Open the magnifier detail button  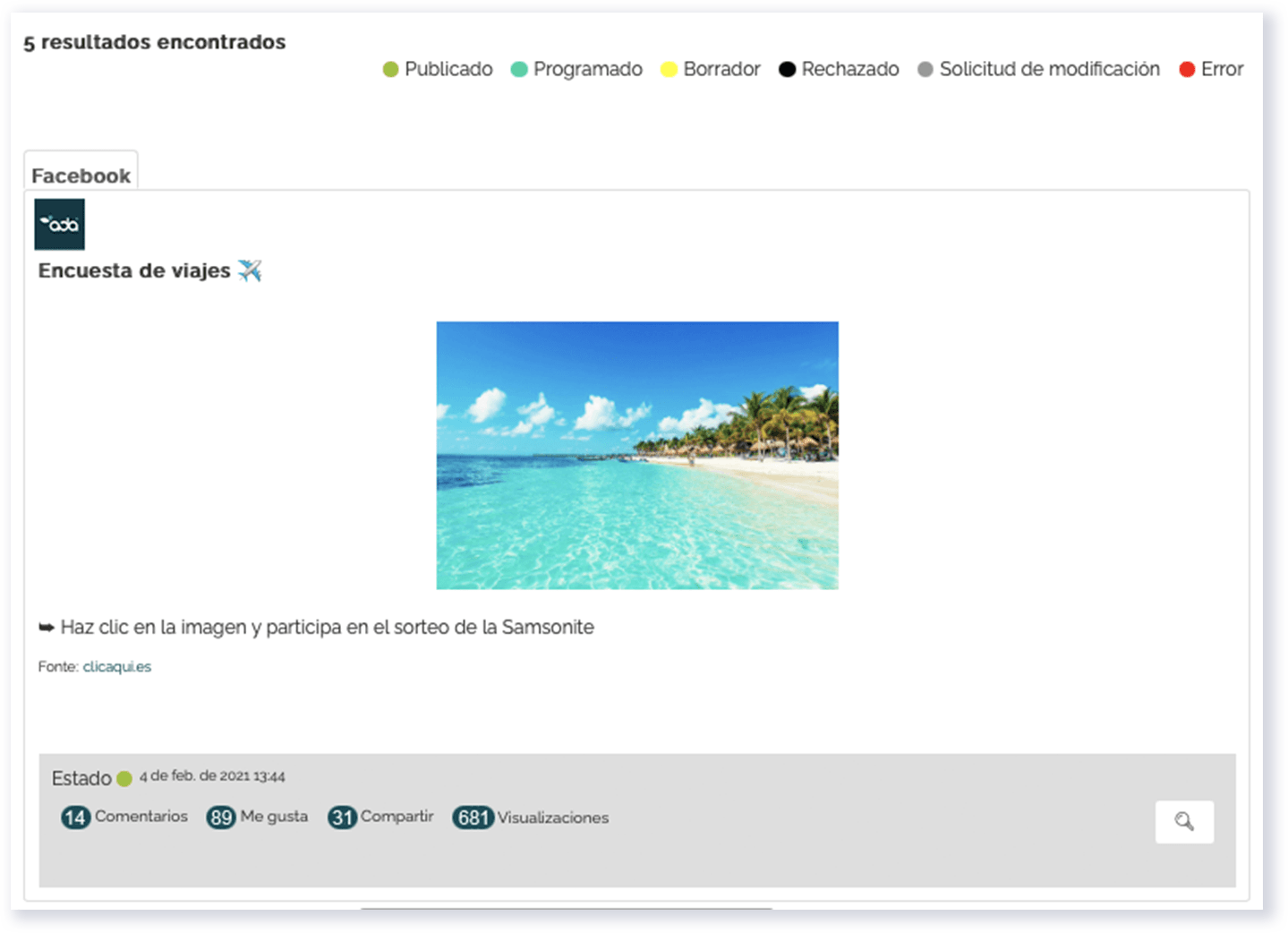1184,821
